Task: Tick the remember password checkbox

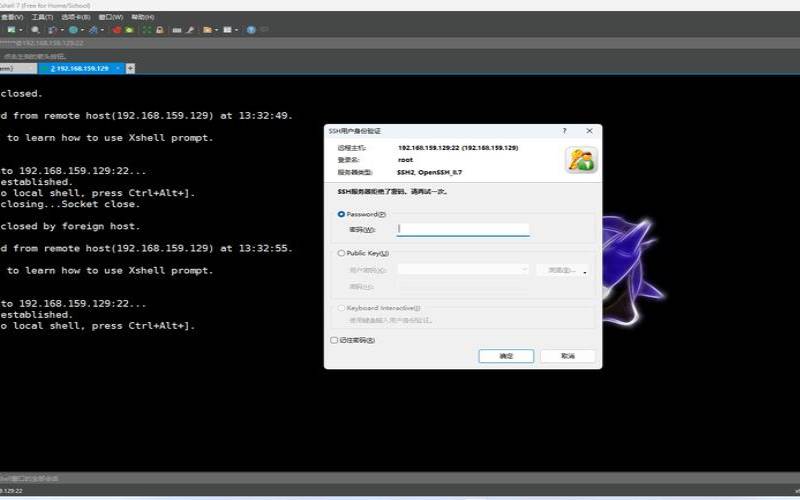Action: (334, 340)
